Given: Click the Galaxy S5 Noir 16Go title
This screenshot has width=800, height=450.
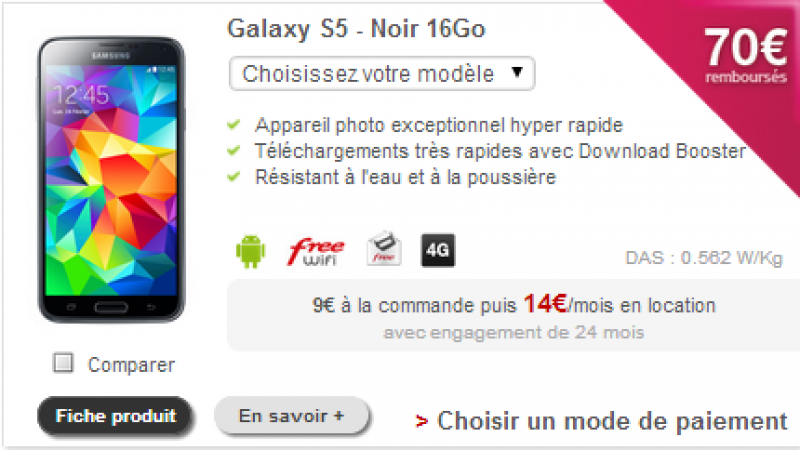Looking at the screenshot, I should click(356, 29).
